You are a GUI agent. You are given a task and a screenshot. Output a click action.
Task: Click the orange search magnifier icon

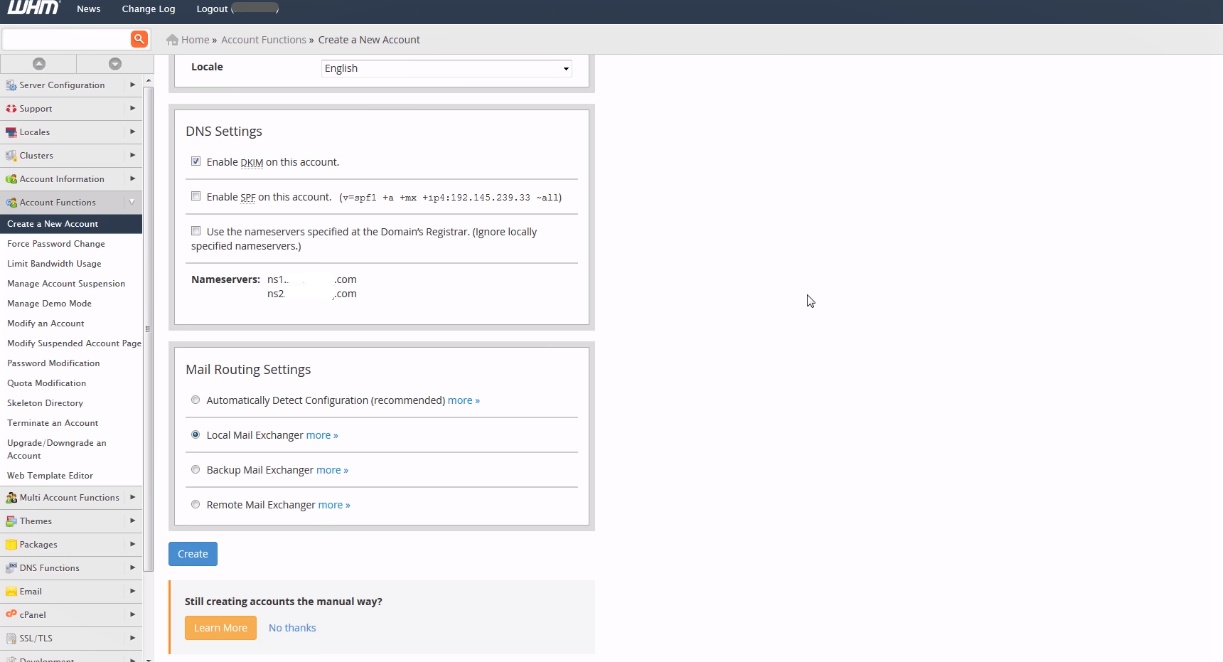pos(139,39)
